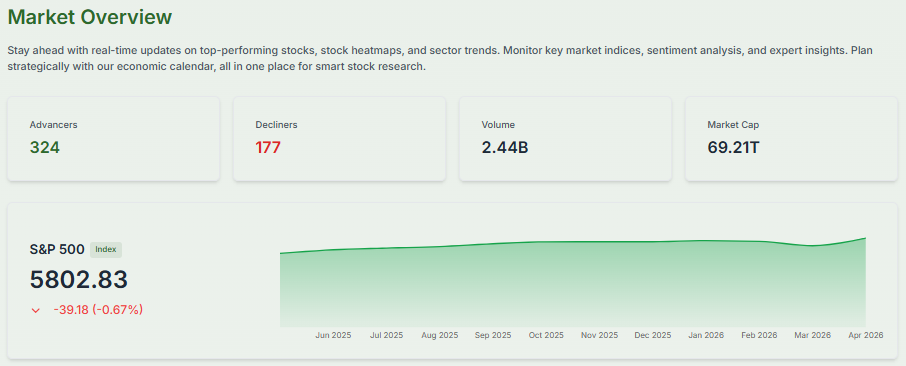Viewport: 906px width, 366px height.
Task: Click the Jul 2025 axis label
Action: 387,335
